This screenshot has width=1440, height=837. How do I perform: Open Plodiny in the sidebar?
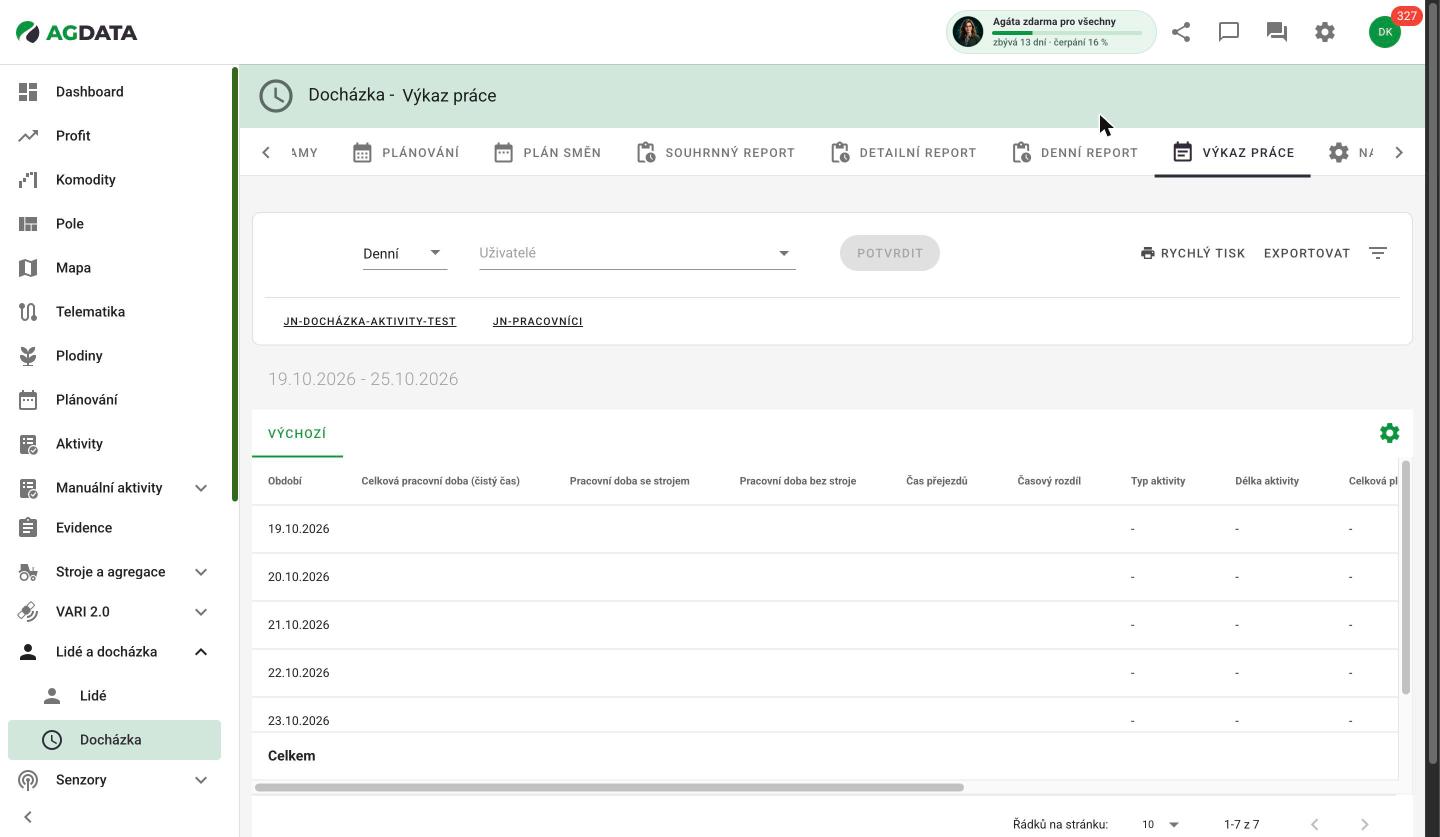click(x=114, y=356)
